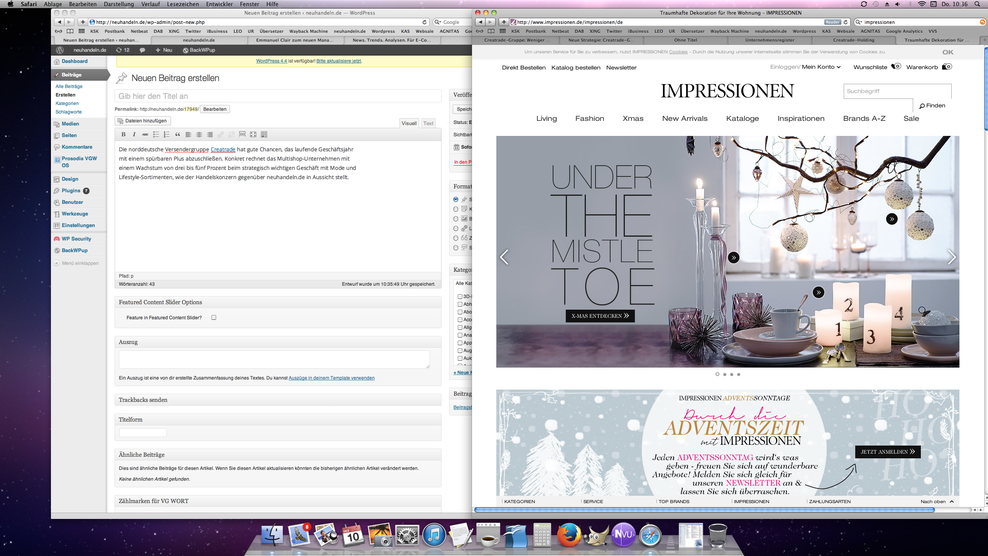
Task: Align text right in the editor toolbar
Action: coord(209,134)
